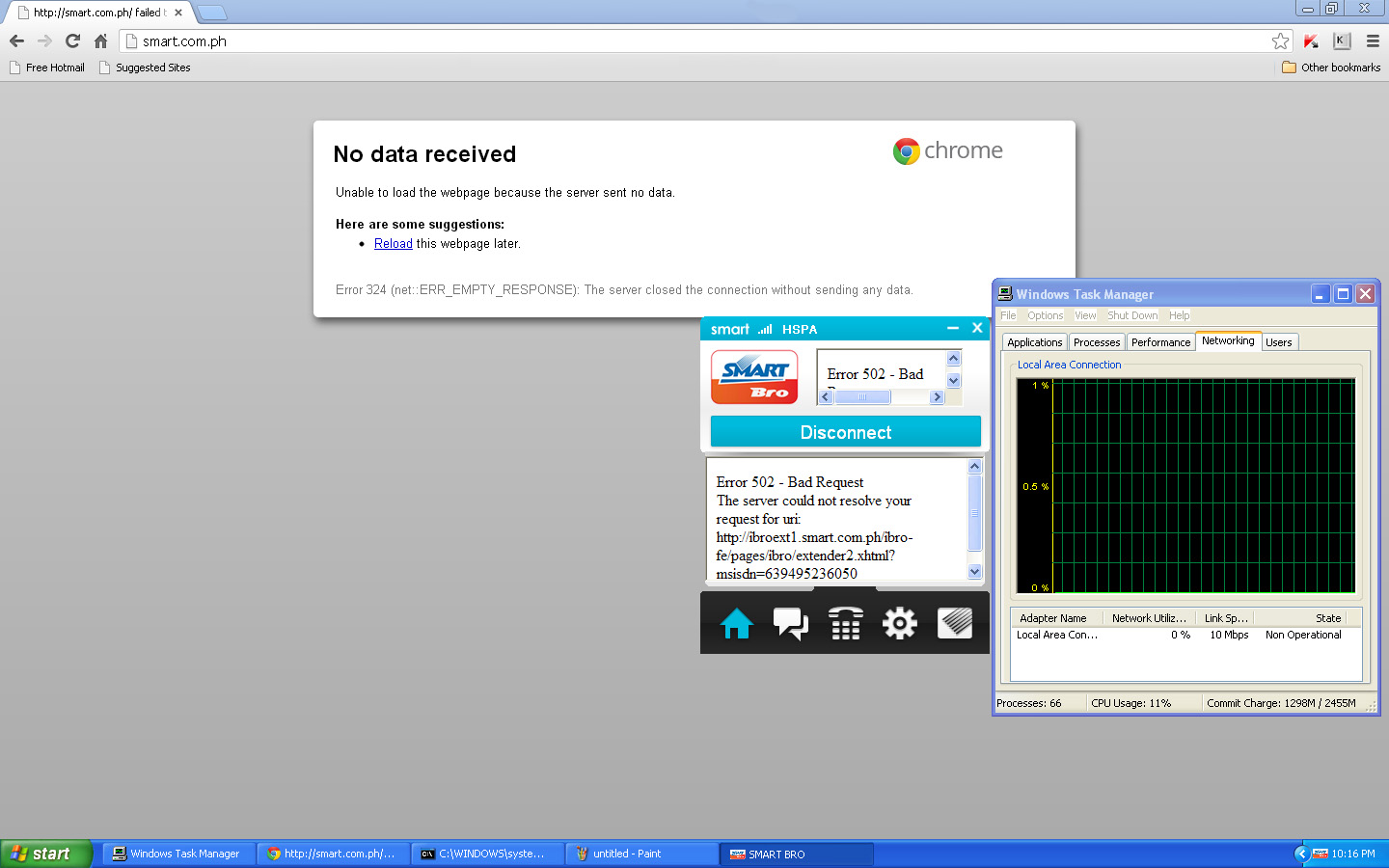Click the red Kaspersky extension icon
Screen dimensions: 1389x868
click(1311, 41)
